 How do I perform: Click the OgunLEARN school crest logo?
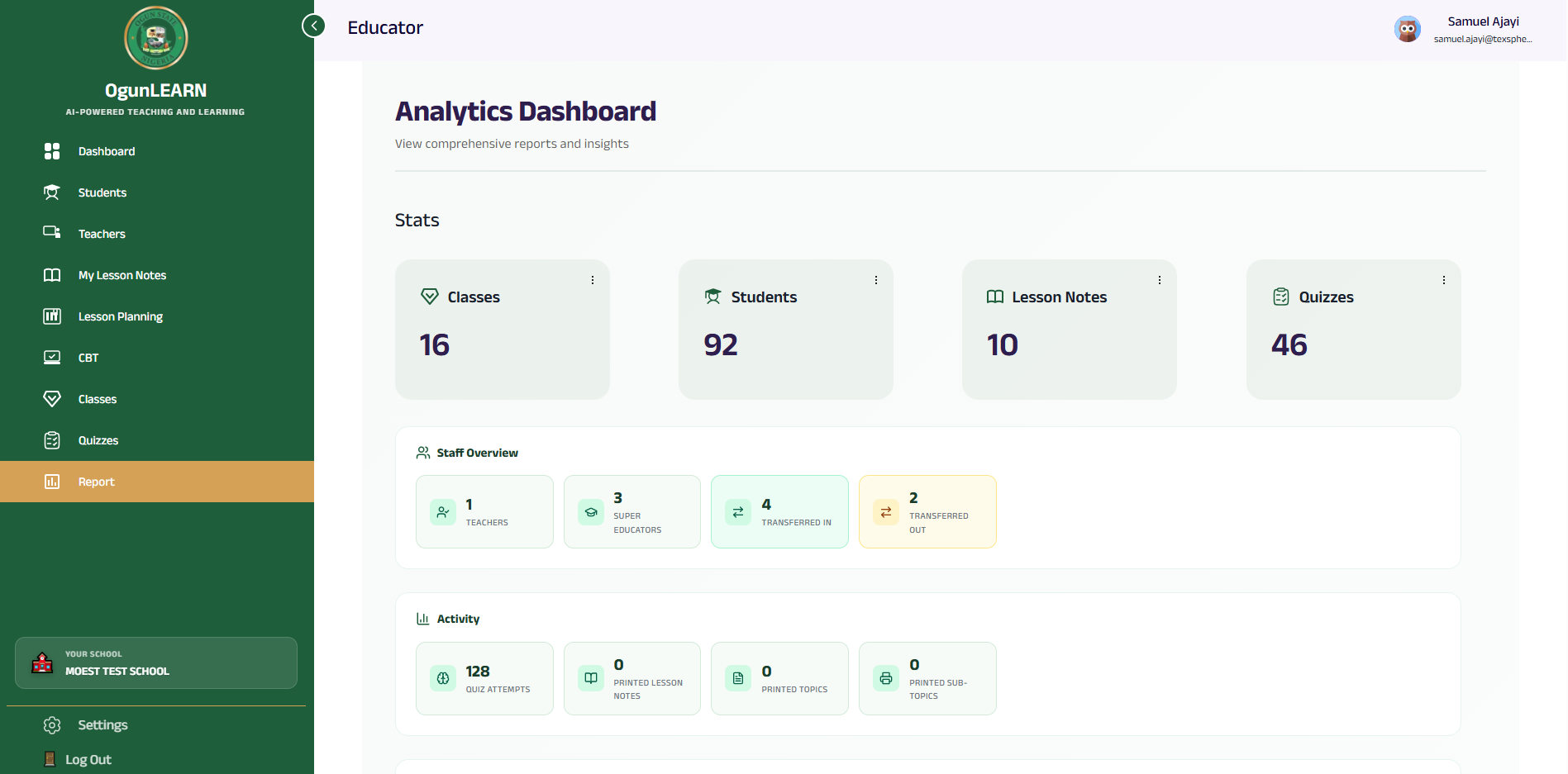[155, 38]
